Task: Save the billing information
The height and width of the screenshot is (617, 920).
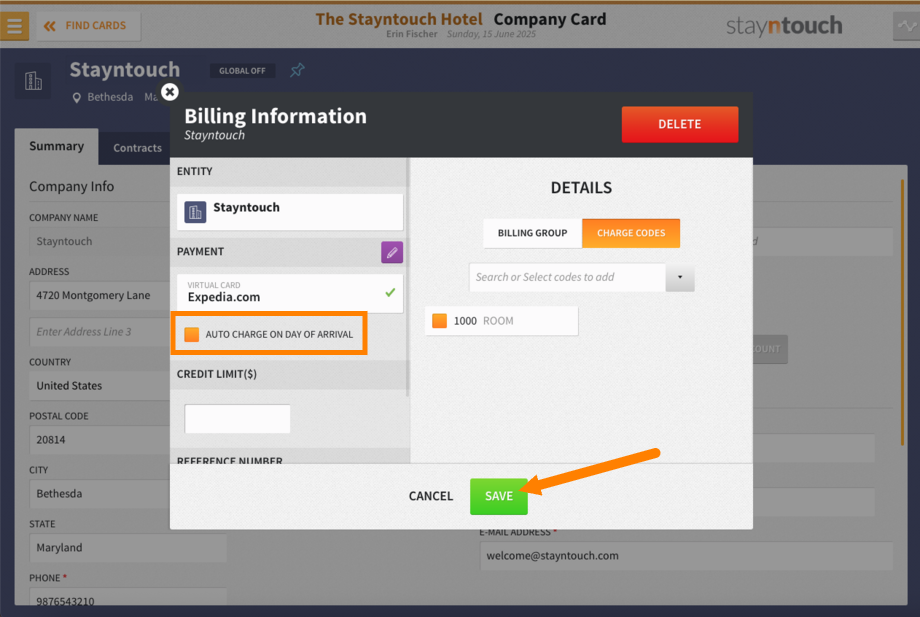Action: pyautogui.click(x=499, y=496)
